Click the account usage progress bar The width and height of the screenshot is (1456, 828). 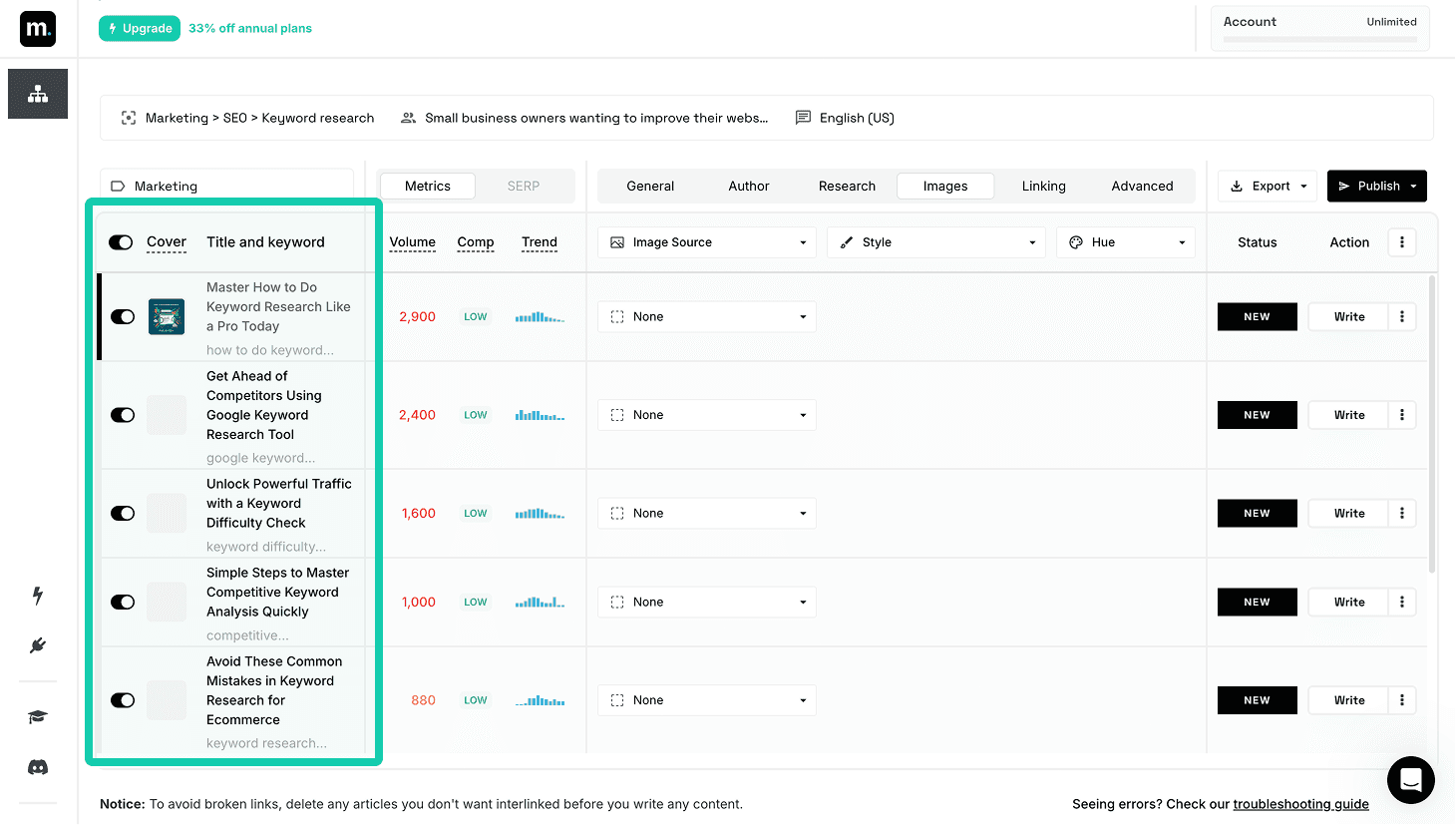tap(1318, 38)
